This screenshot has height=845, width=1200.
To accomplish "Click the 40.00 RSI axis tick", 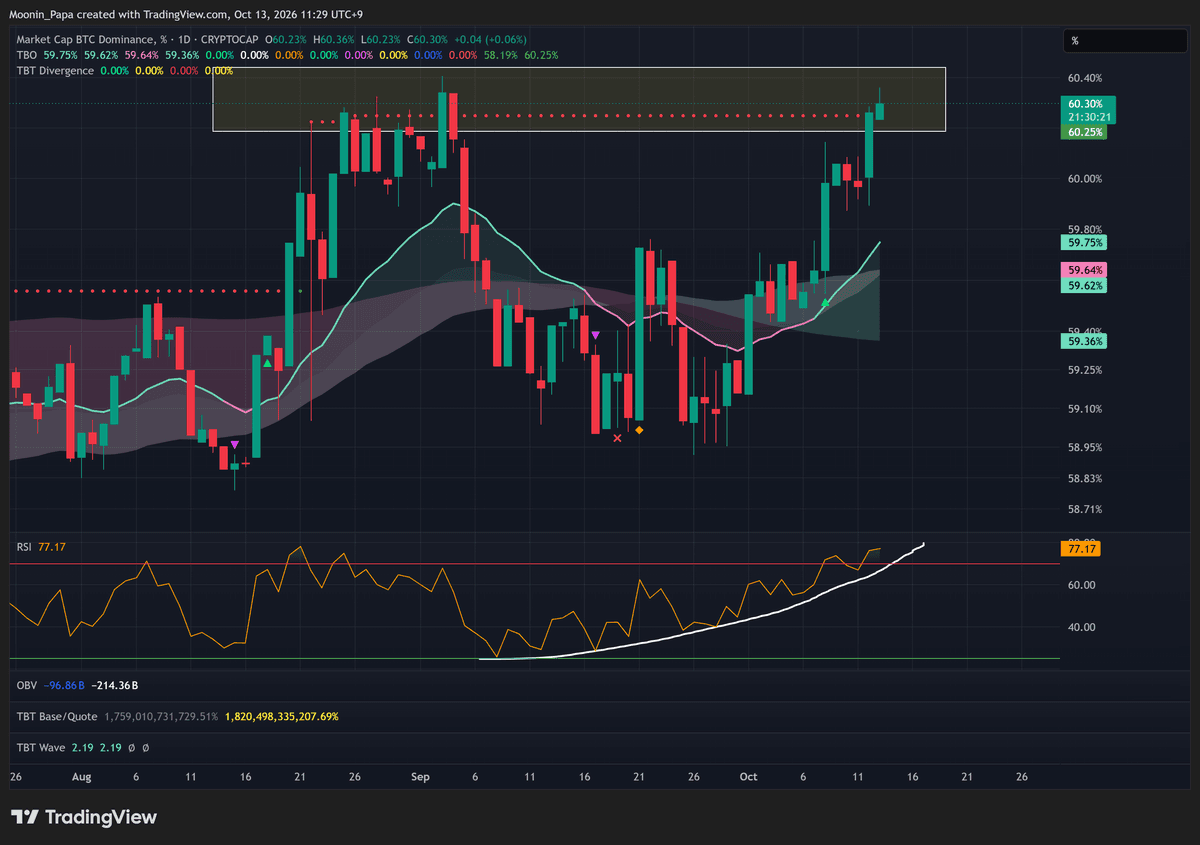I will (1082, 628).
